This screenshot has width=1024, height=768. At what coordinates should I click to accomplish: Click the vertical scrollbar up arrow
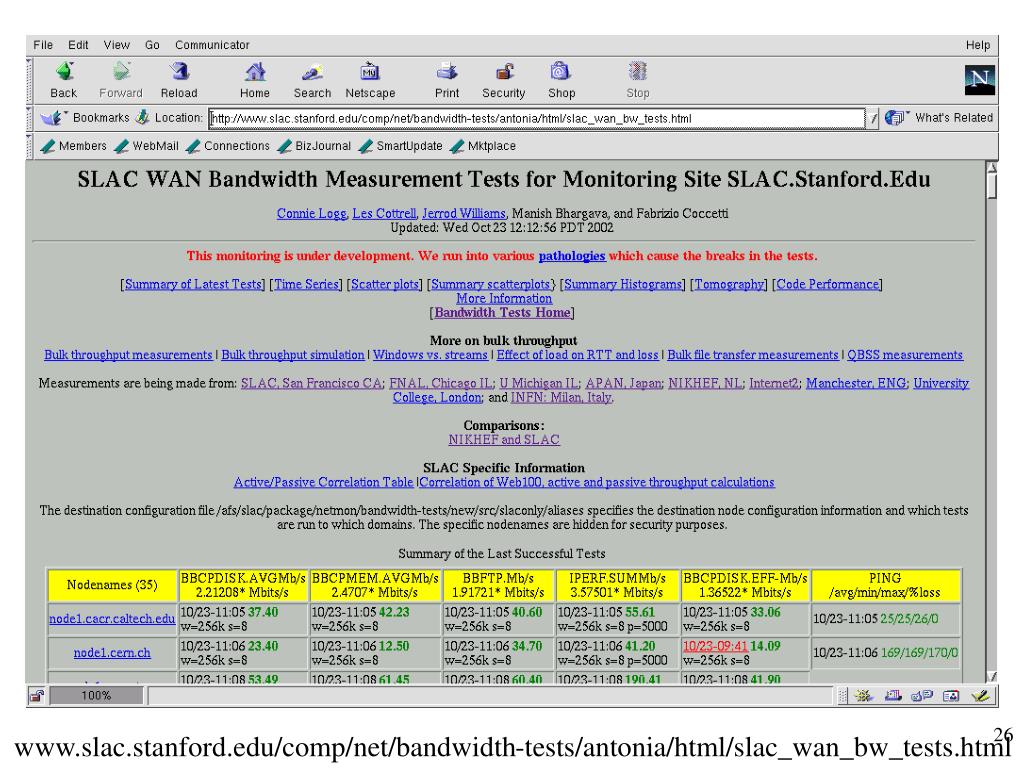(992, 168)
